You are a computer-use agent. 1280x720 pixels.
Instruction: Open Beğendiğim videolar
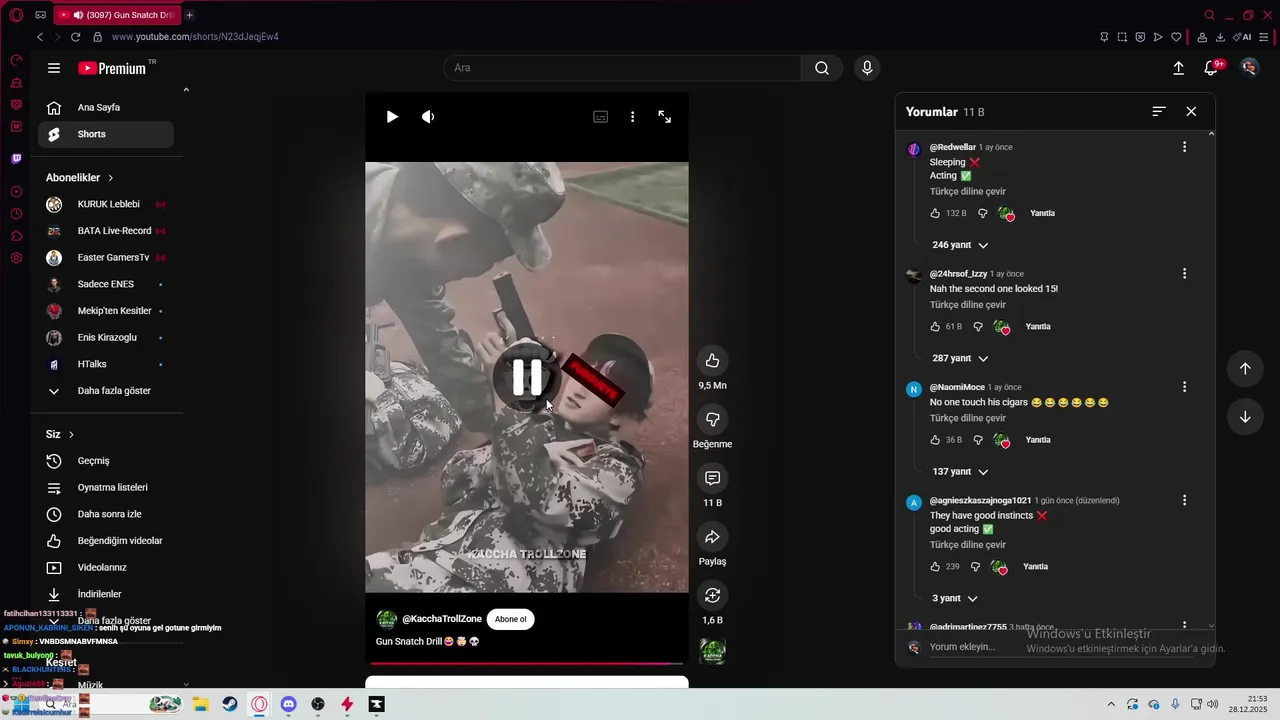click(106, 541)
